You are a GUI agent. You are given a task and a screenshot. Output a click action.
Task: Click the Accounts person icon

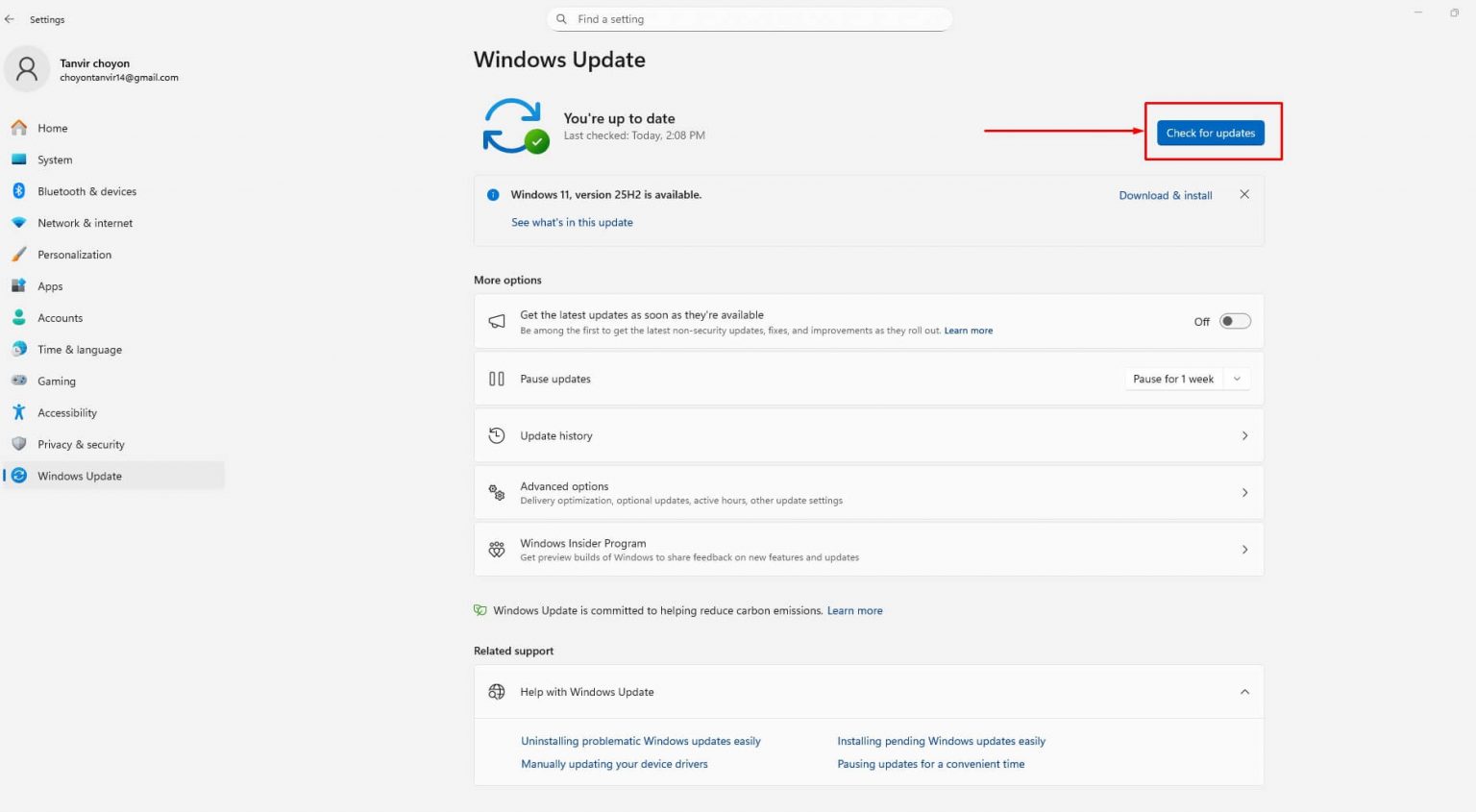[18, 317]
